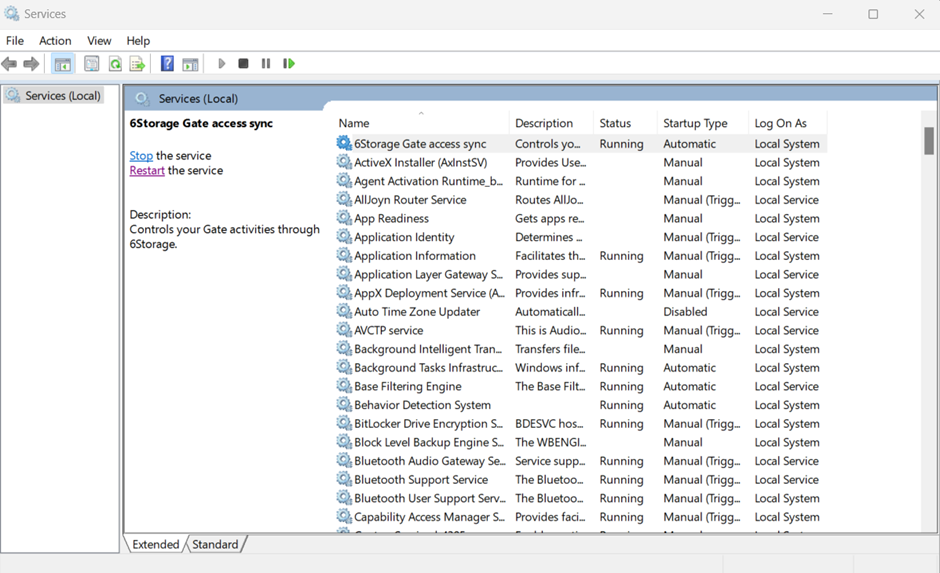The height and width of the screenshot is (573, 940).
Task: Click 'The WBENGI...' description cell
Action: [550, 442]
